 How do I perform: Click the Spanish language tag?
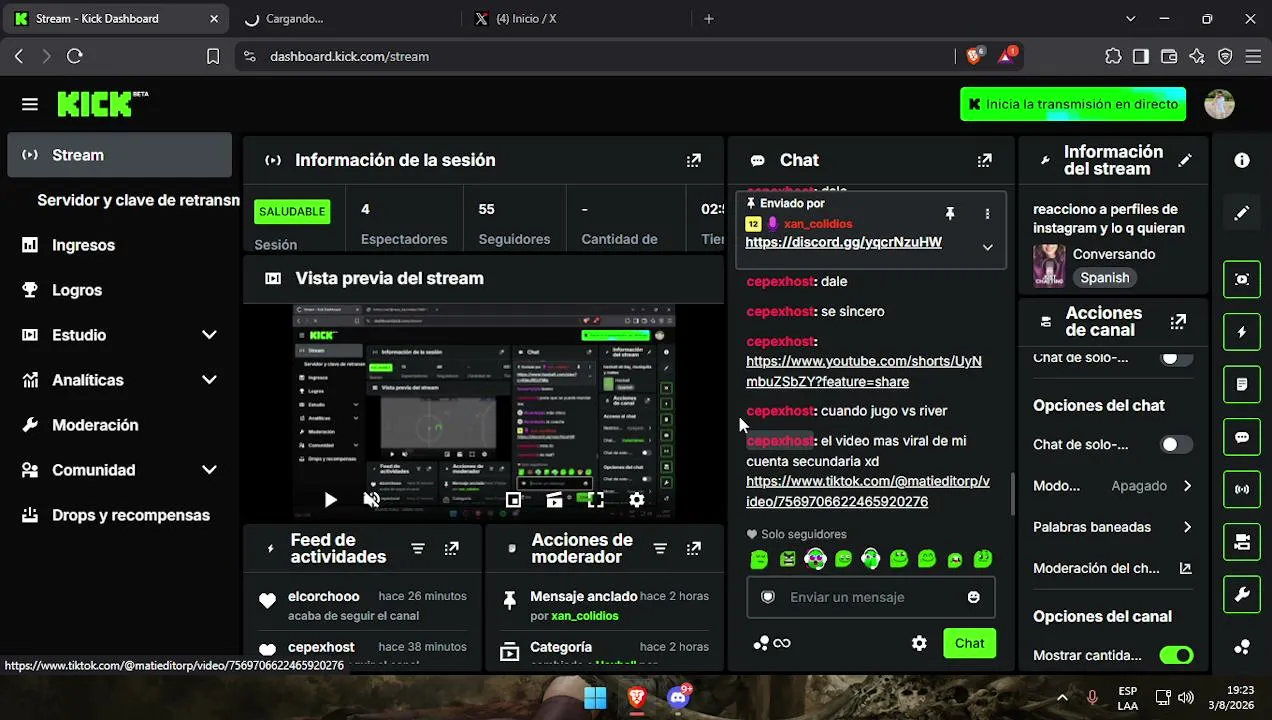coord(1104,278)
